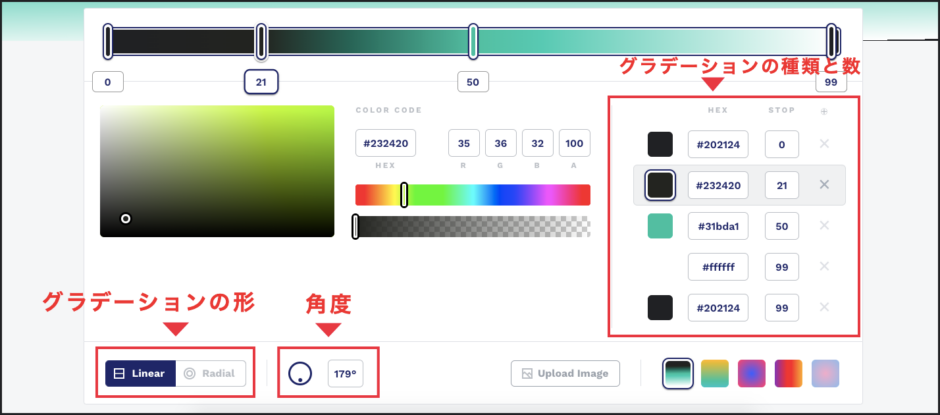Screen dimensions: 940x415
Task: Edit STOP value 50 in the list
Action: tap(782, 226)
